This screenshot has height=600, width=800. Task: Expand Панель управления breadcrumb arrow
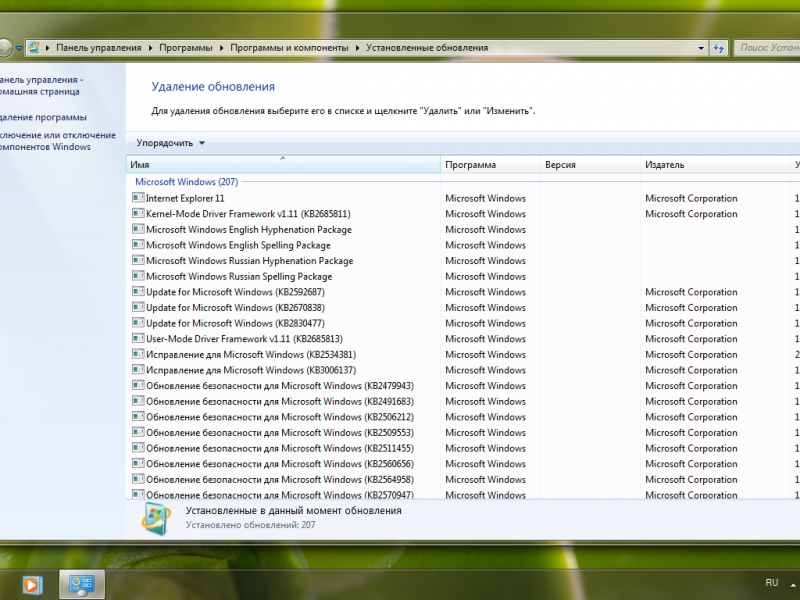point(151,48)
